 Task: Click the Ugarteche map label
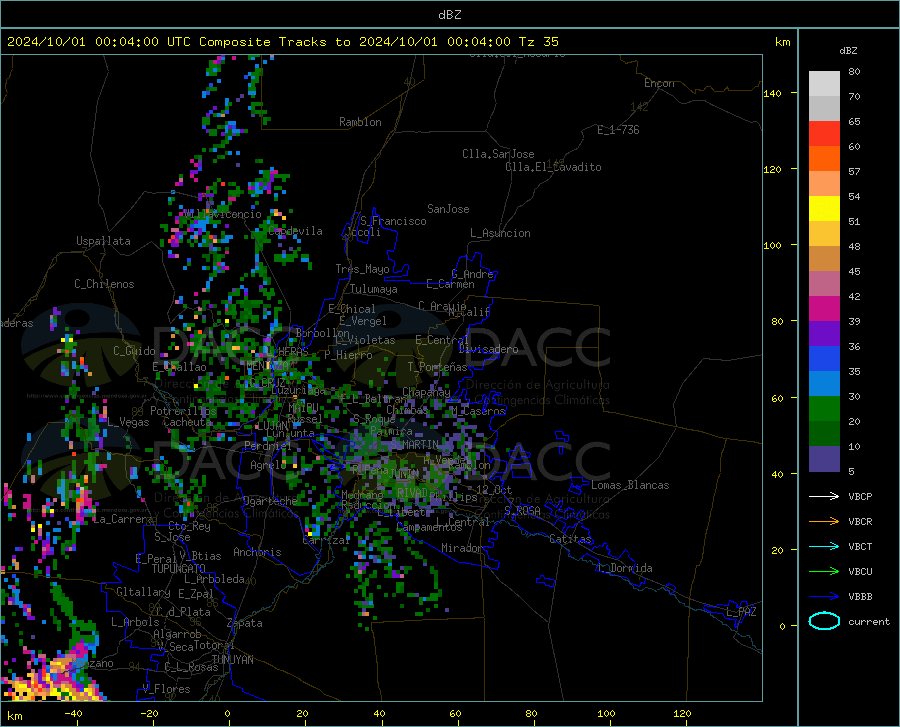tap(270, 500)
